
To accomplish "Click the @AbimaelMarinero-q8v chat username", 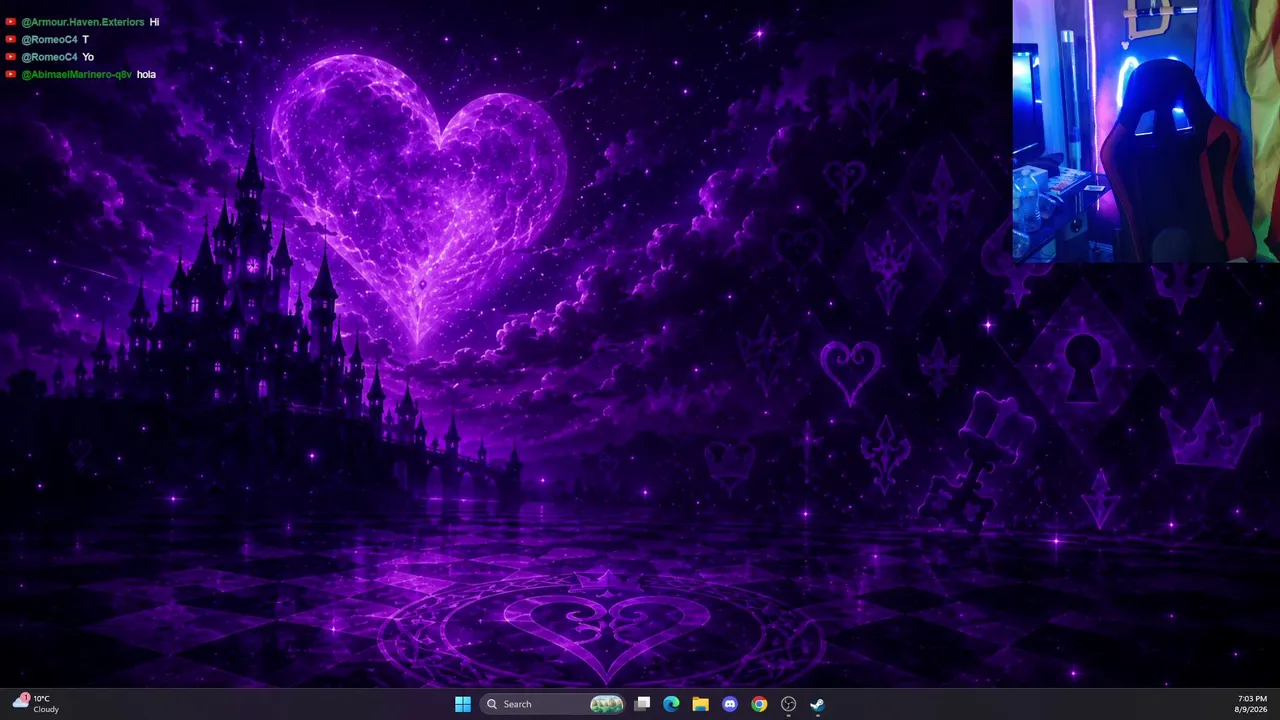I will [76, 74].
